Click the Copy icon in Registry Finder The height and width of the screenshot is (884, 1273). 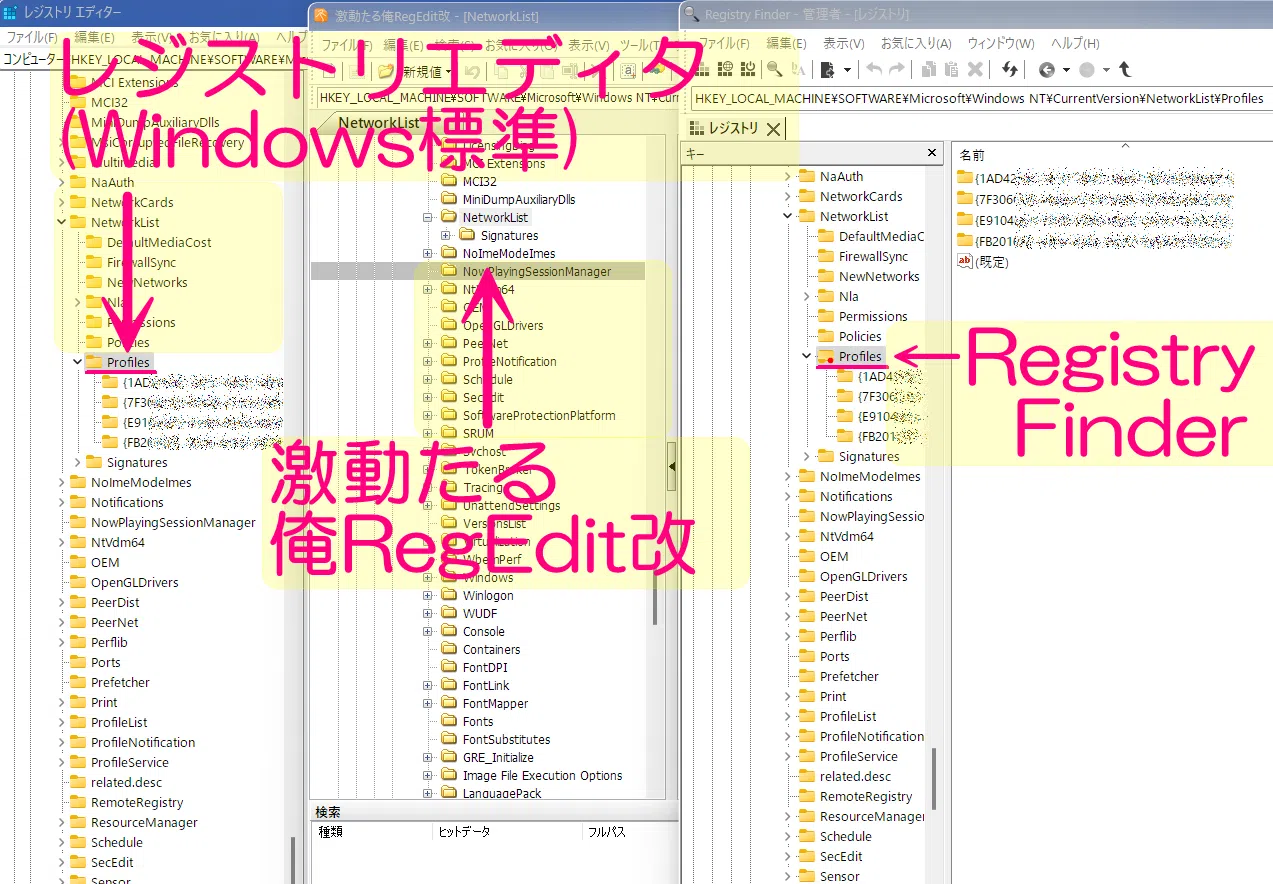[x=928, y=69]
